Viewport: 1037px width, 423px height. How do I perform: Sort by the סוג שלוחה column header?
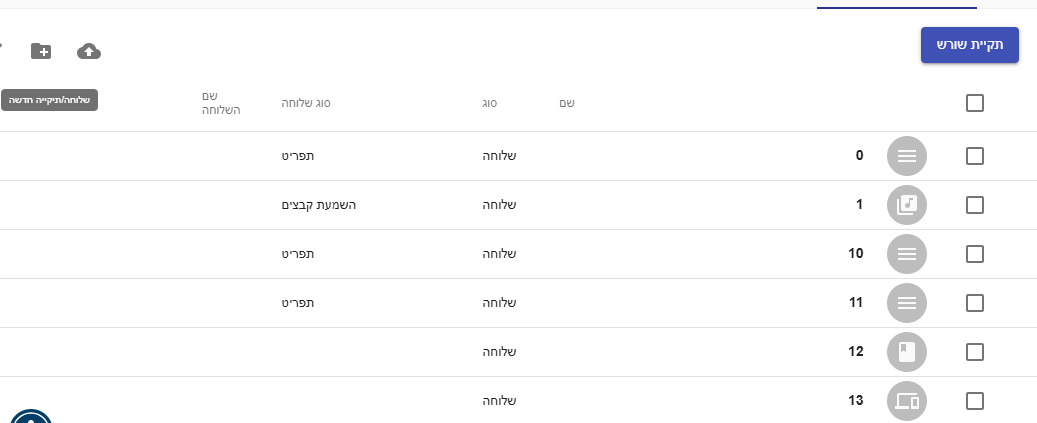(x=306, y=103)
